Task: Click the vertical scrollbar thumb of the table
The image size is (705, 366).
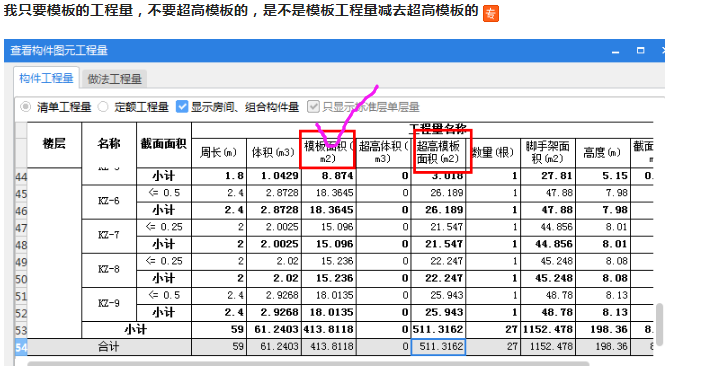Action: (x=659, y=324)
